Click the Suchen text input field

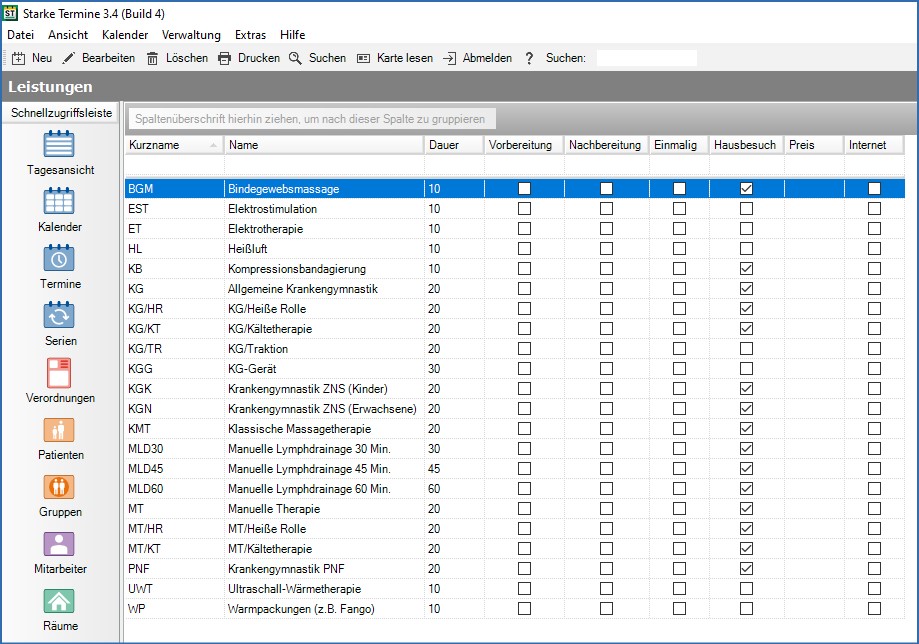click(x=646, y=58)
